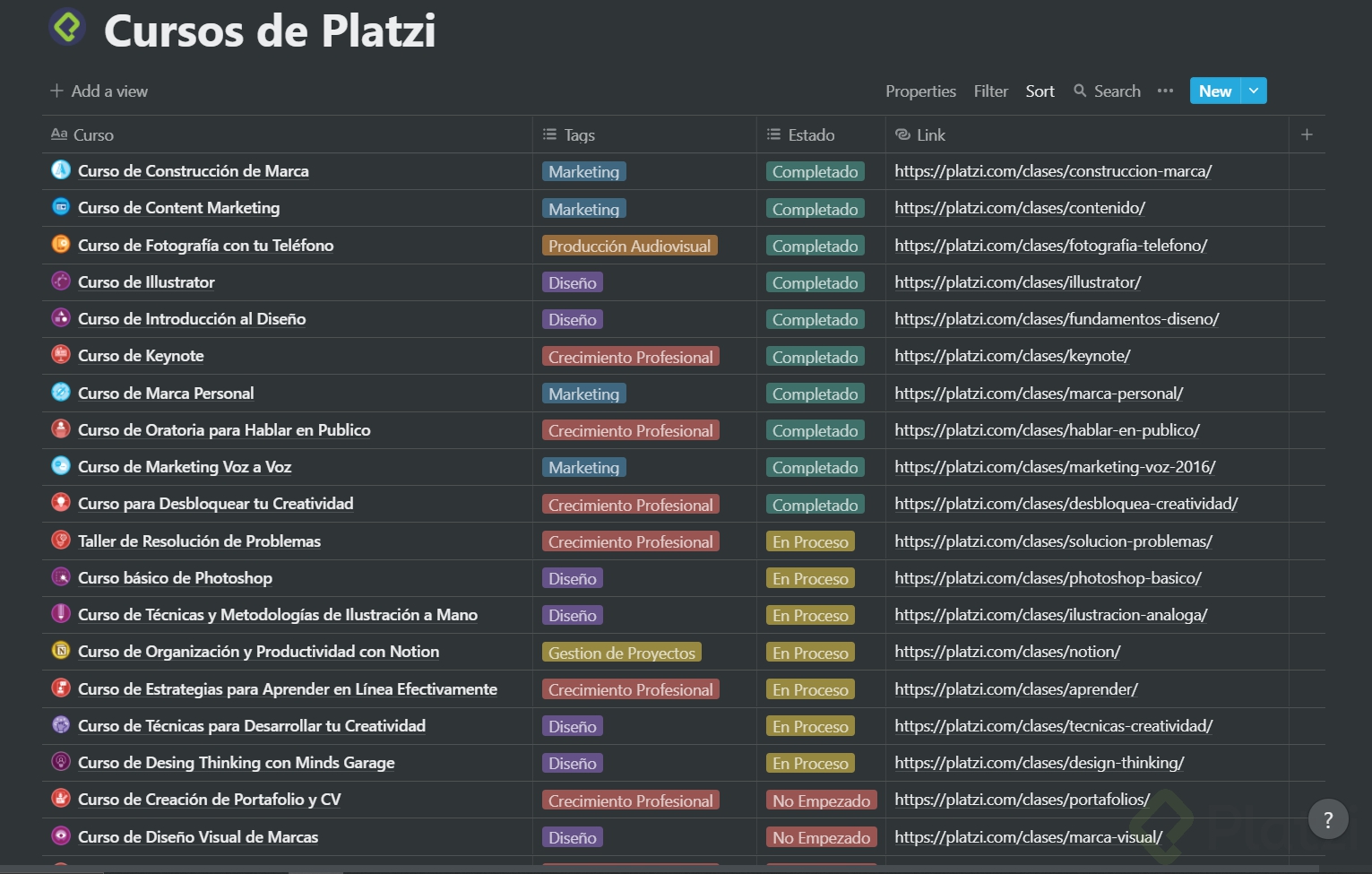Open the three-dots more options menu
1372x874 pixels.
1165,91
